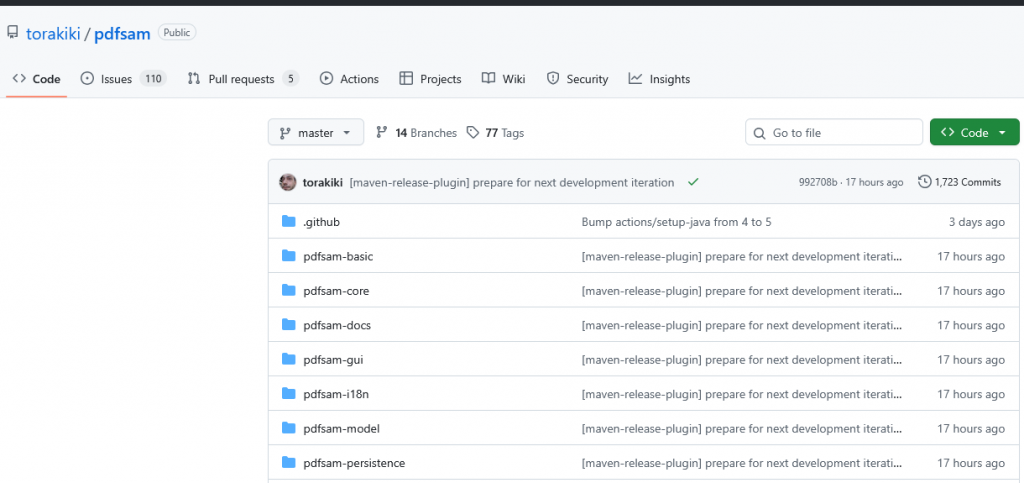Click the .github folder icon
Viewport: 1024px width, 483px height.
[x=289, y=222]
